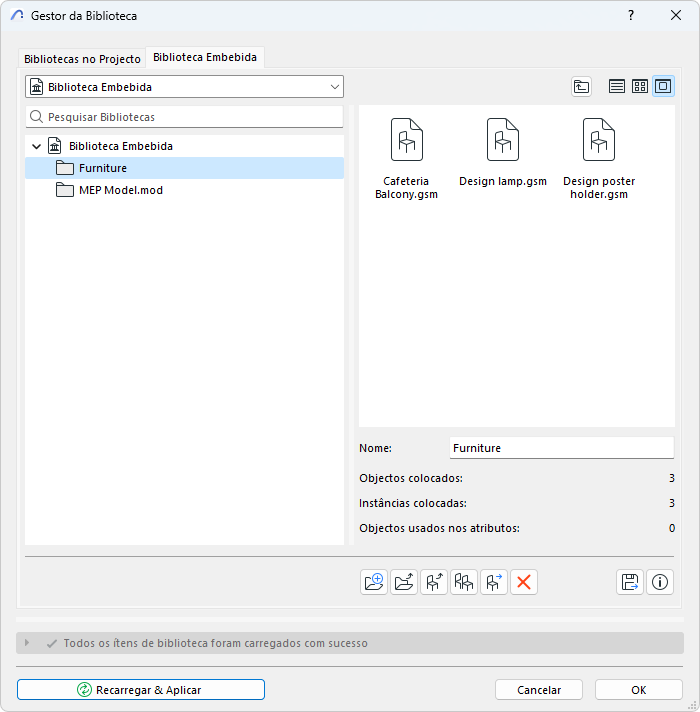Click Recarregar & Aplicar button
Screen dimensions: 700x712
(x=141, y=690)
